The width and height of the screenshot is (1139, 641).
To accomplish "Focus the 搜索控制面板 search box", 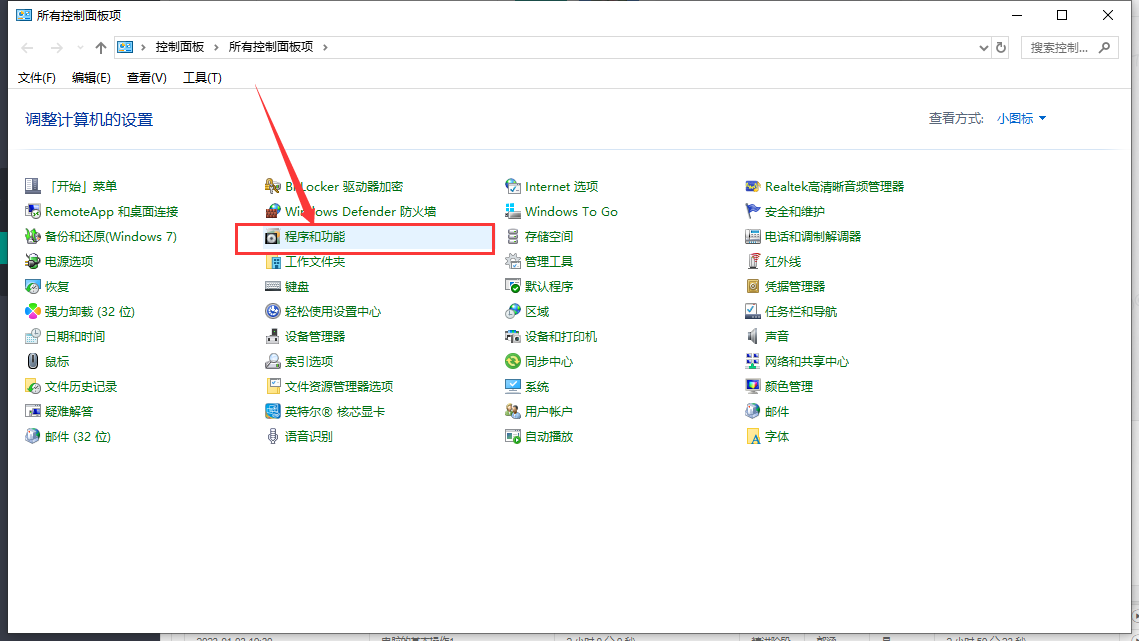I will click(1069, 47).
